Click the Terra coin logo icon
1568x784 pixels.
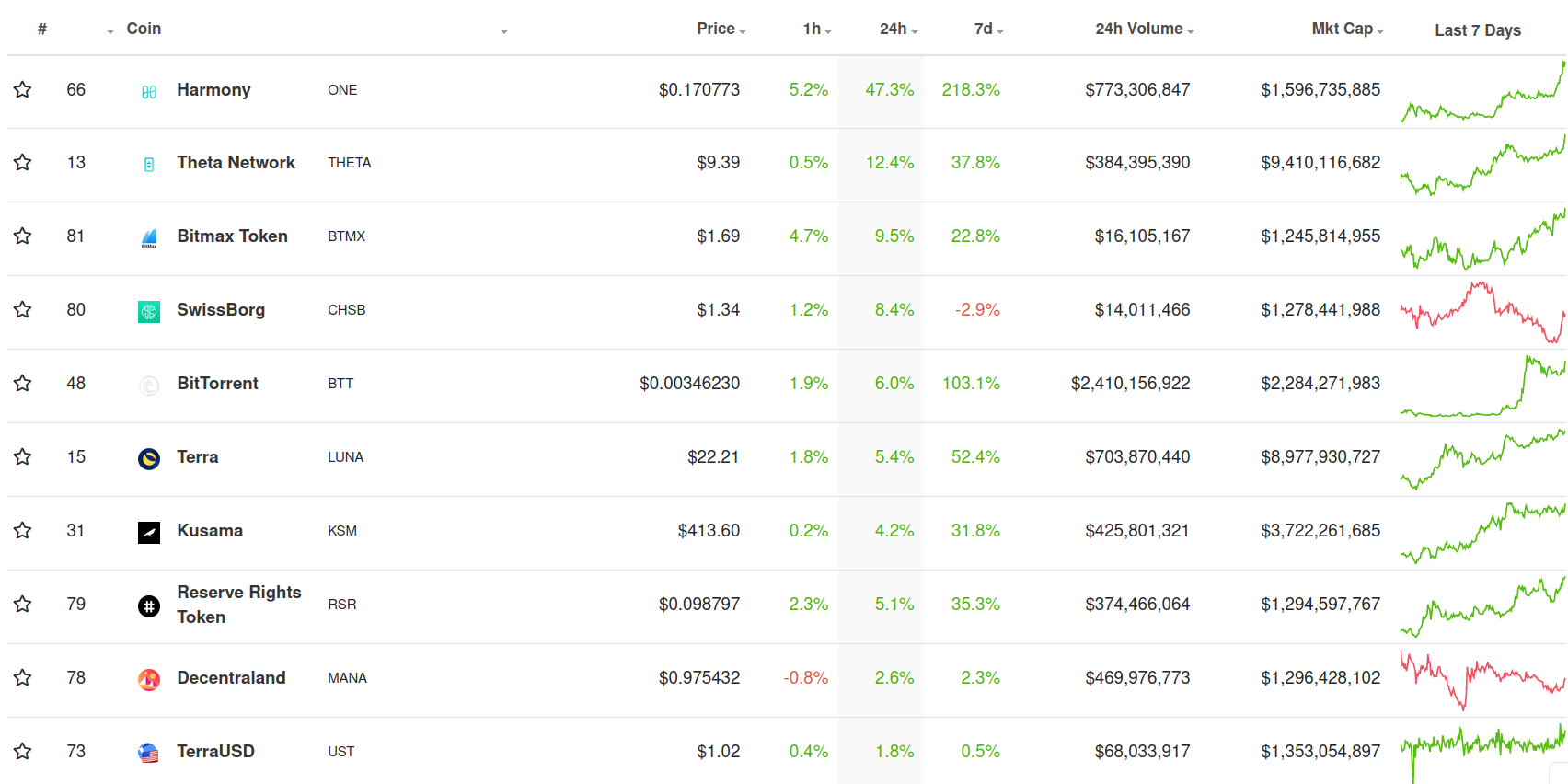[x=149, y=458]
